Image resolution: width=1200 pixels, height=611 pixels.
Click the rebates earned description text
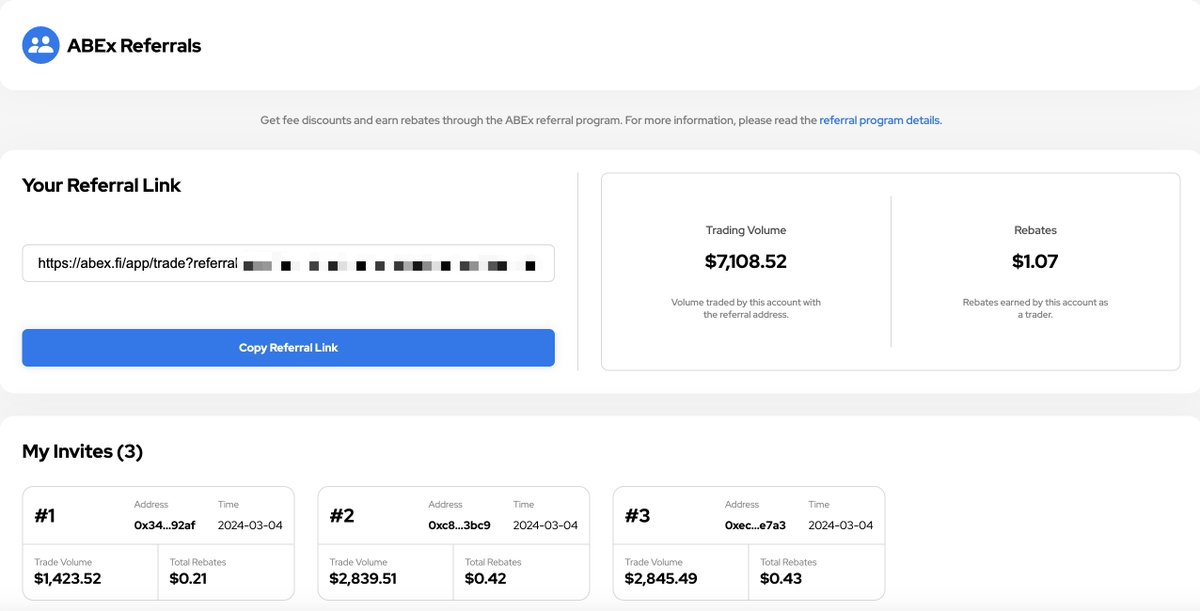[x=1035, y=308]
